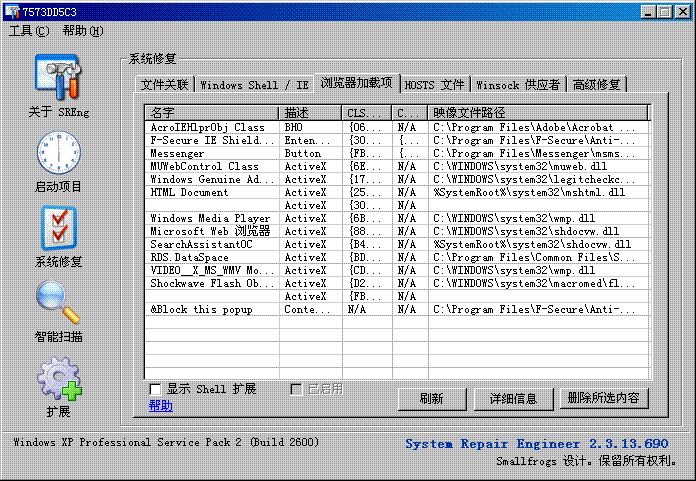The height and width of the screenshot is (481, 696).
Task: Select the VIDEO__X_MS_WMV Mo... row
Action: 397,270
